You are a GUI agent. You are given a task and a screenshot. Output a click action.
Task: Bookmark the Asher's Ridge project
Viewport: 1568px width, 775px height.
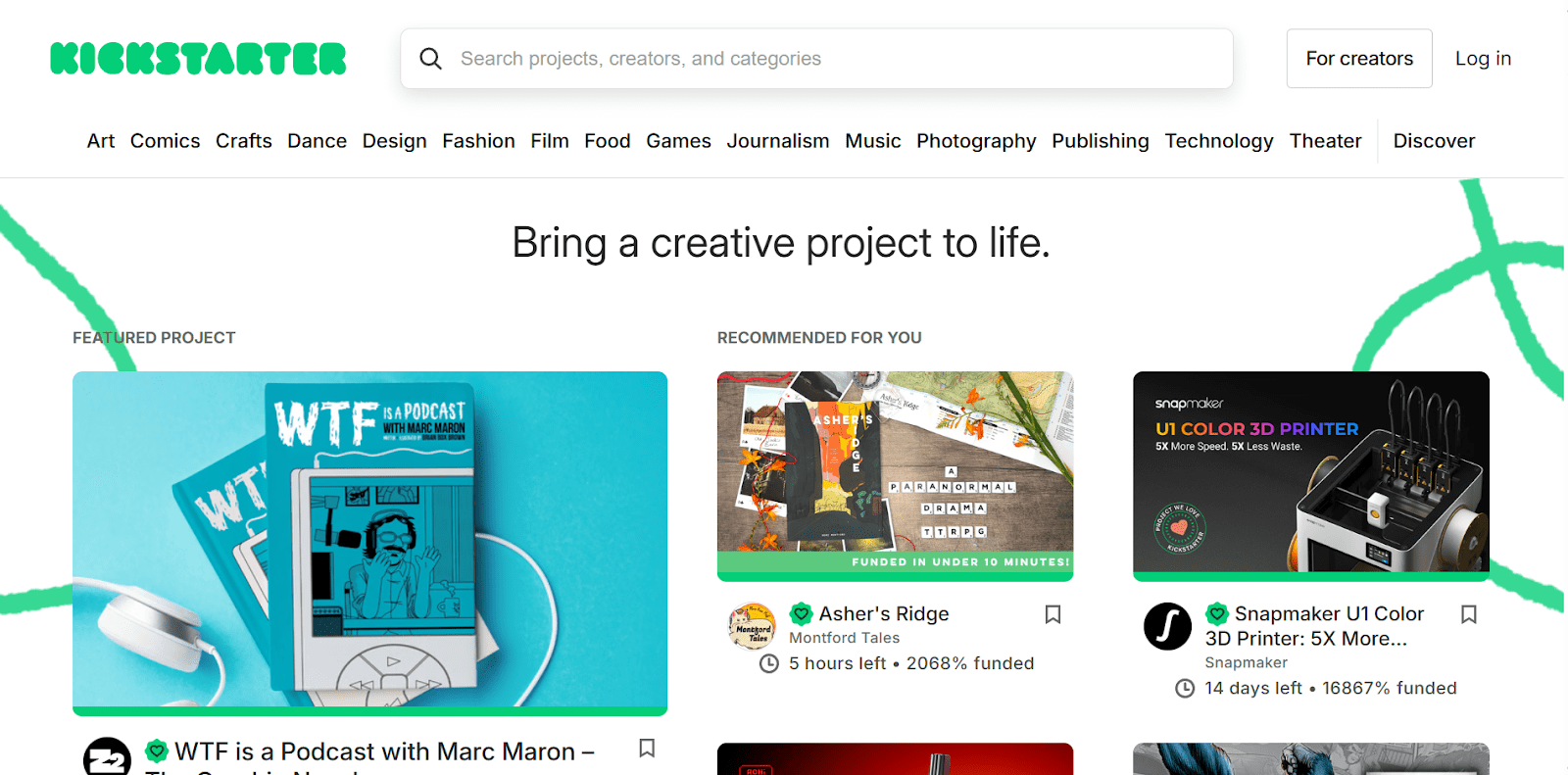point(1053,614)
